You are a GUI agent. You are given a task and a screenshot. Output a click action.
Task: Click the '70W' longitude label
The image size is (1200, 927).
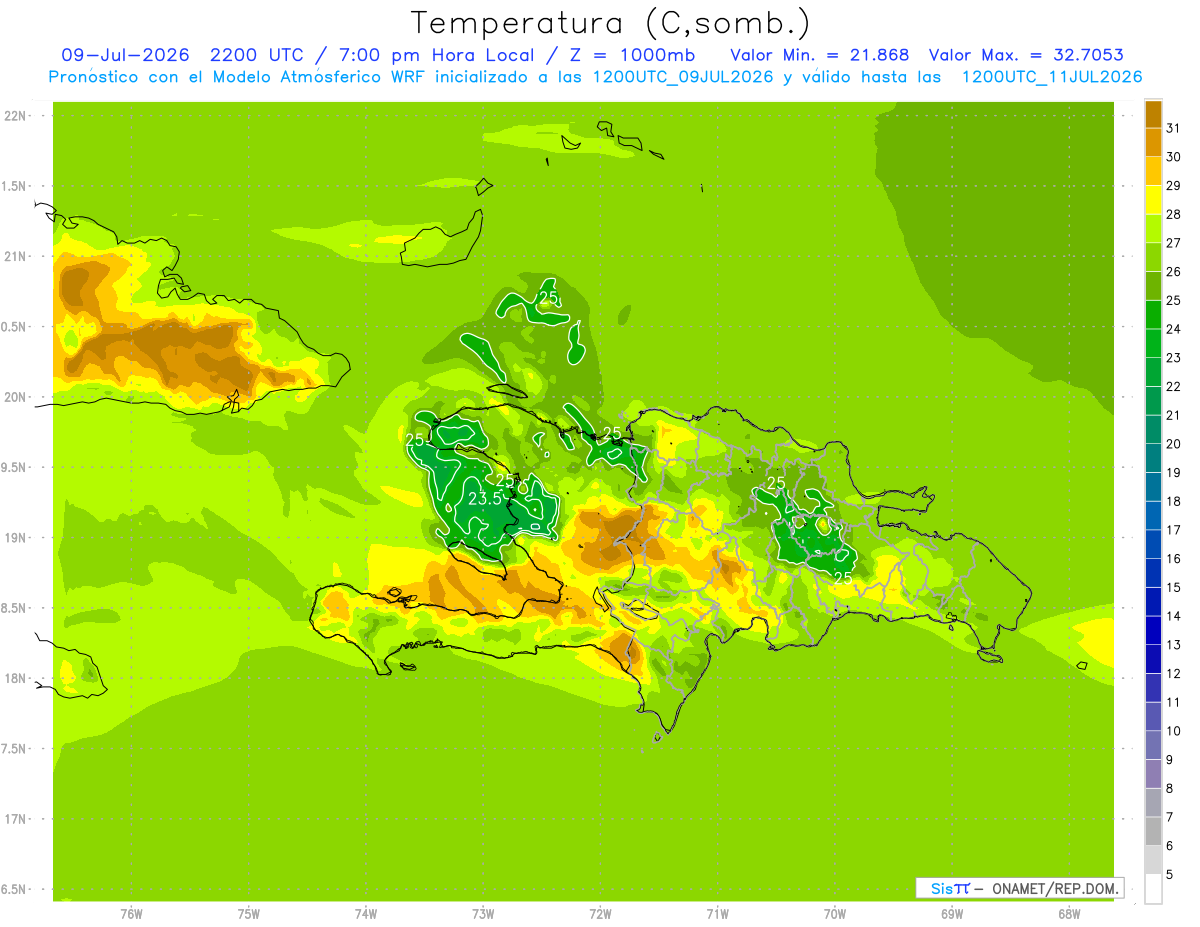[x=835, y=914]
